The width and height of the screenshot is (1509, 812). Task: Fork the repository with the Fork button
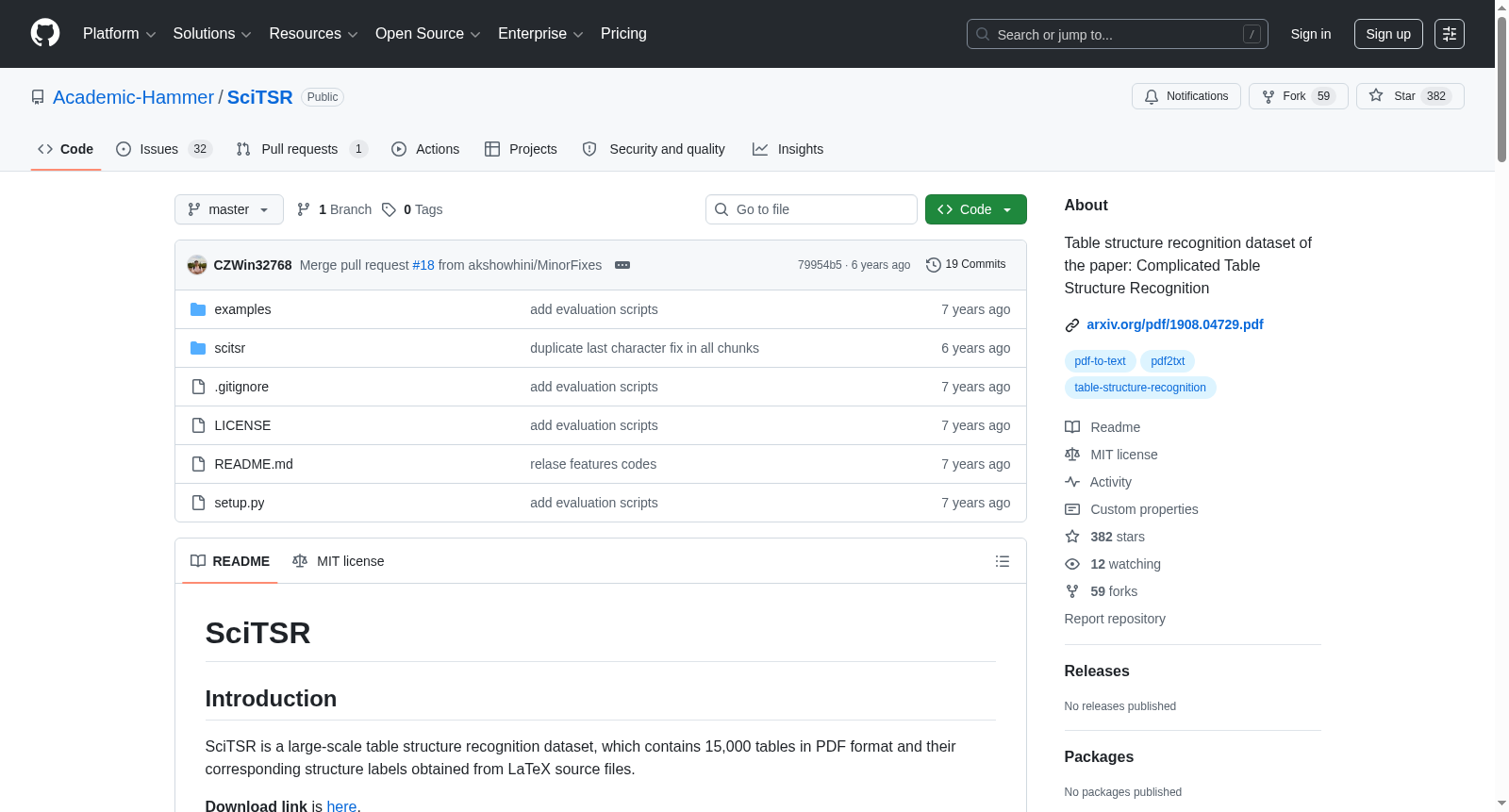click(x=1299, y=96)
